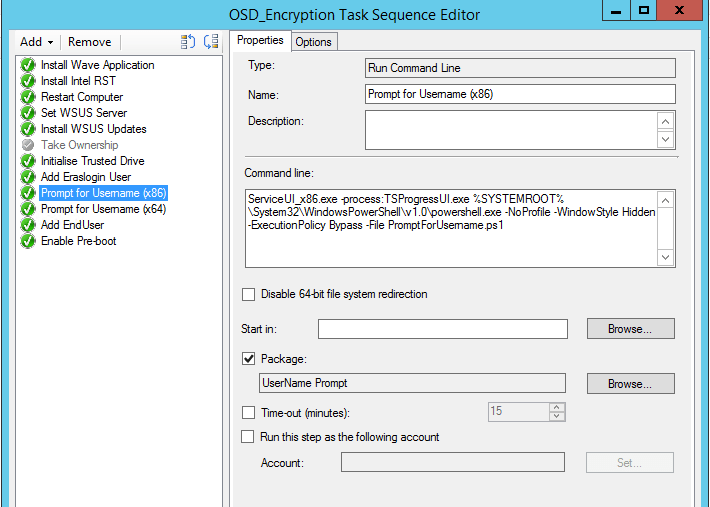Increase the time-out minutes spinner value
The image size is (710, 507).
coord(557,407)
